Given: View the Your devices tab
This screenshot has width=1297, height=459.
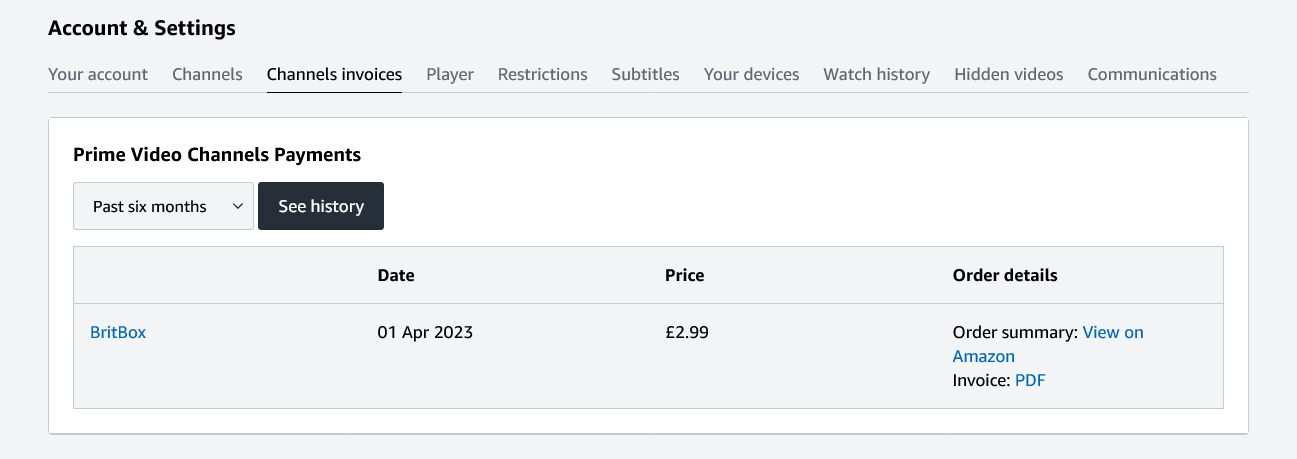Looking at the screenshot, I should [x=751, y=74].
